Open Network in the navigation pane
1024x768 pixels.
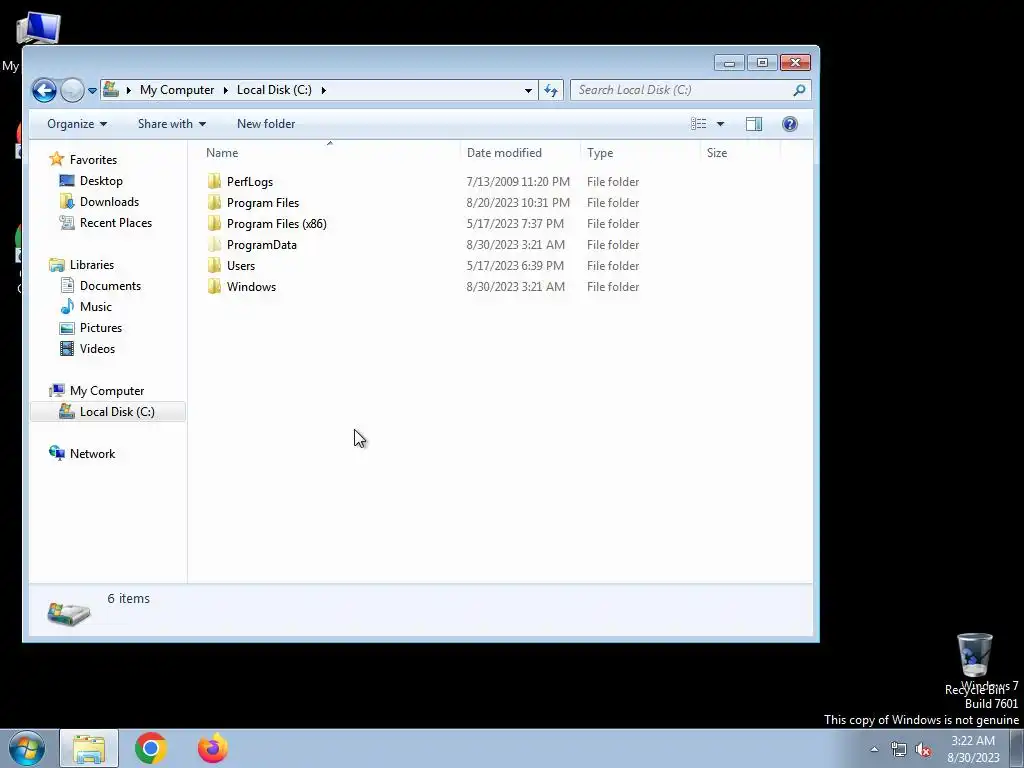(92, 453)
